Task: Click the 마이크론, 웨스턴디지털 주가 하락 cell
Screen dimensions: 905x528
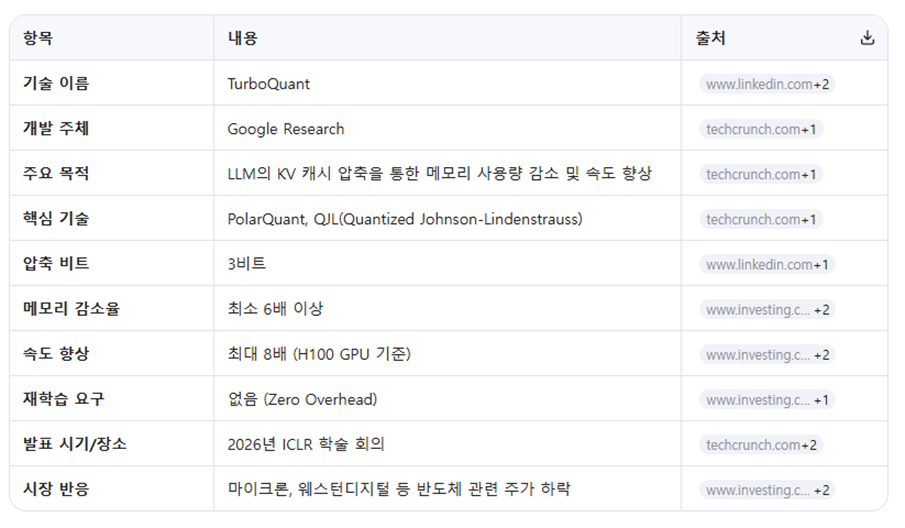Action: pyautogui.click(x=399, y=489)
